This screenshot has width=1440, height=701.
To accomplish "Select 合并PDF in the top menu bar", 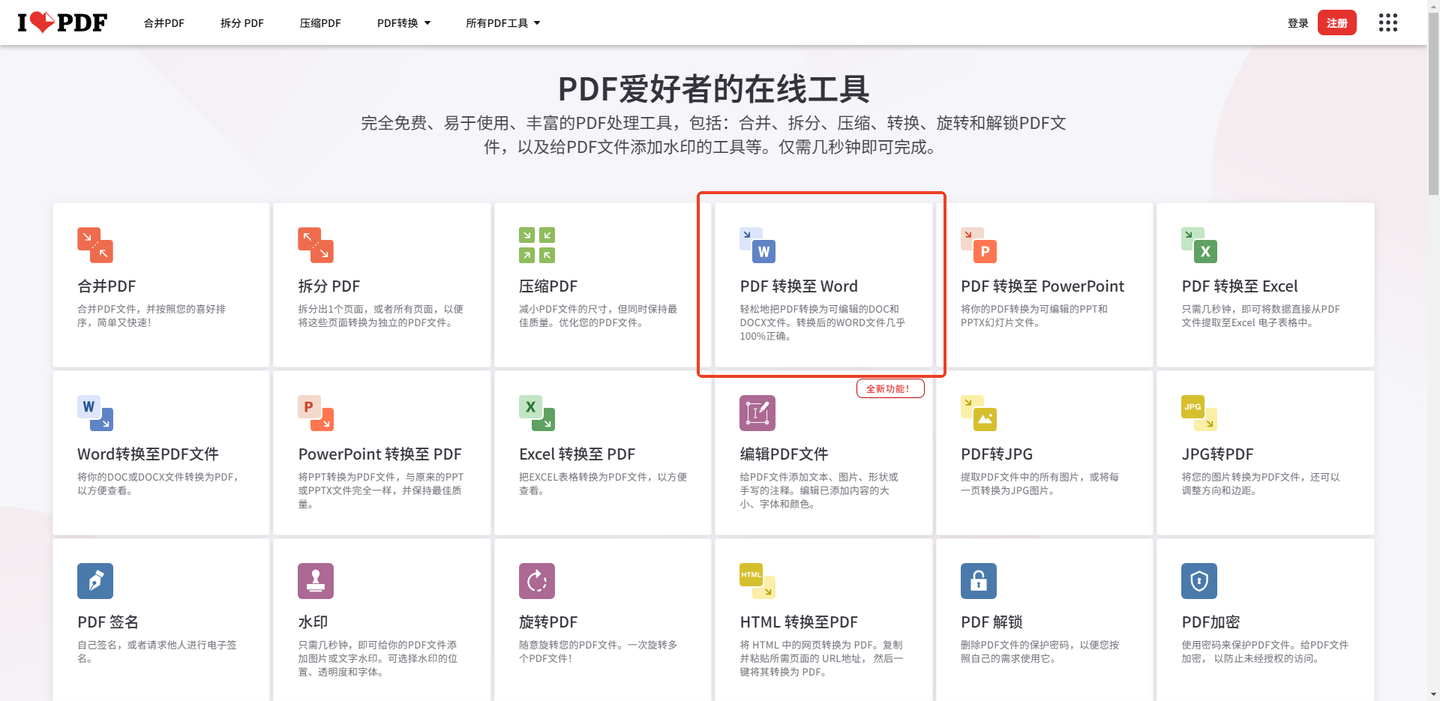I will pyautogui.click(x=163, y=22).
